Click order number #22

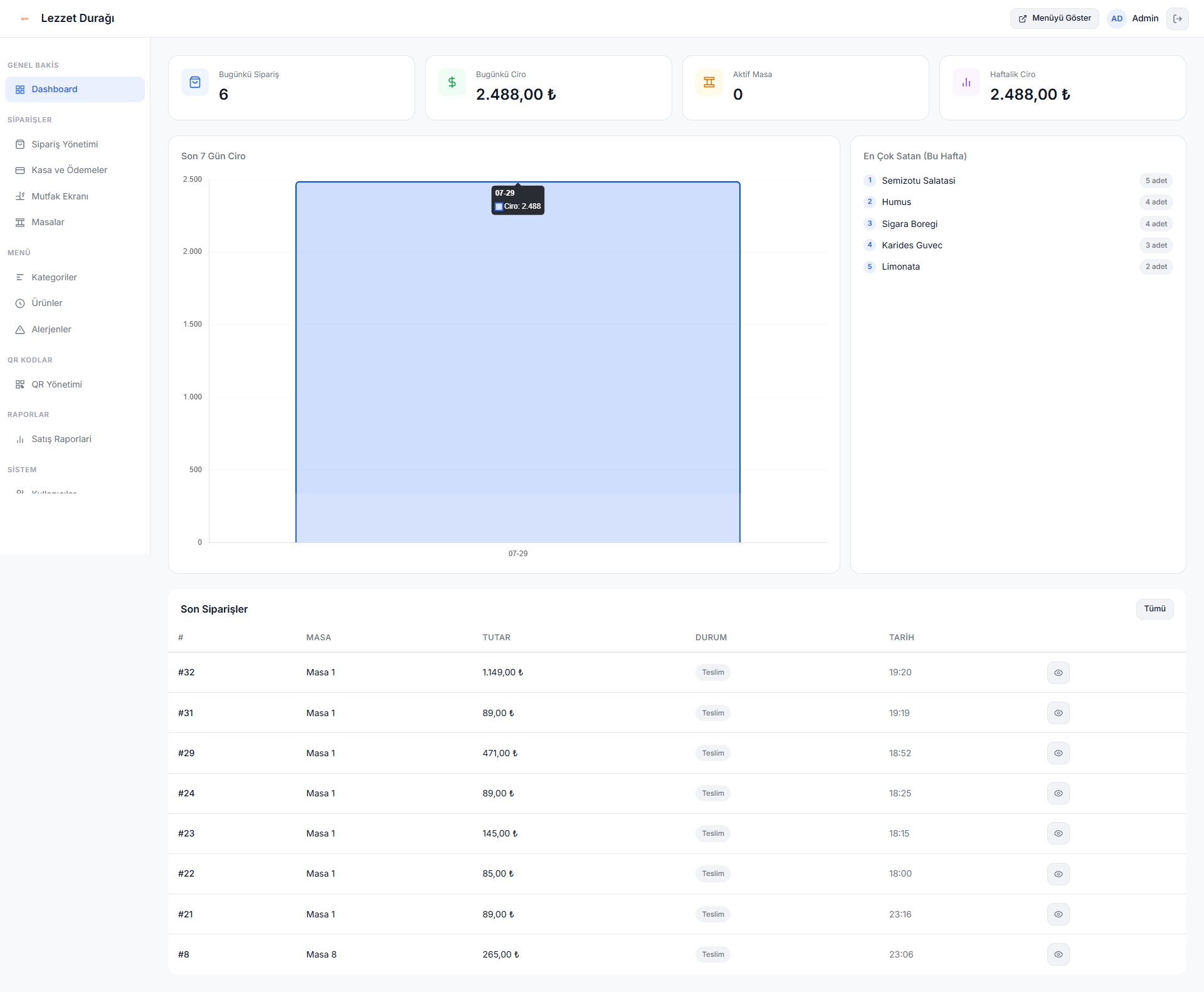click(x=186, y=874)
